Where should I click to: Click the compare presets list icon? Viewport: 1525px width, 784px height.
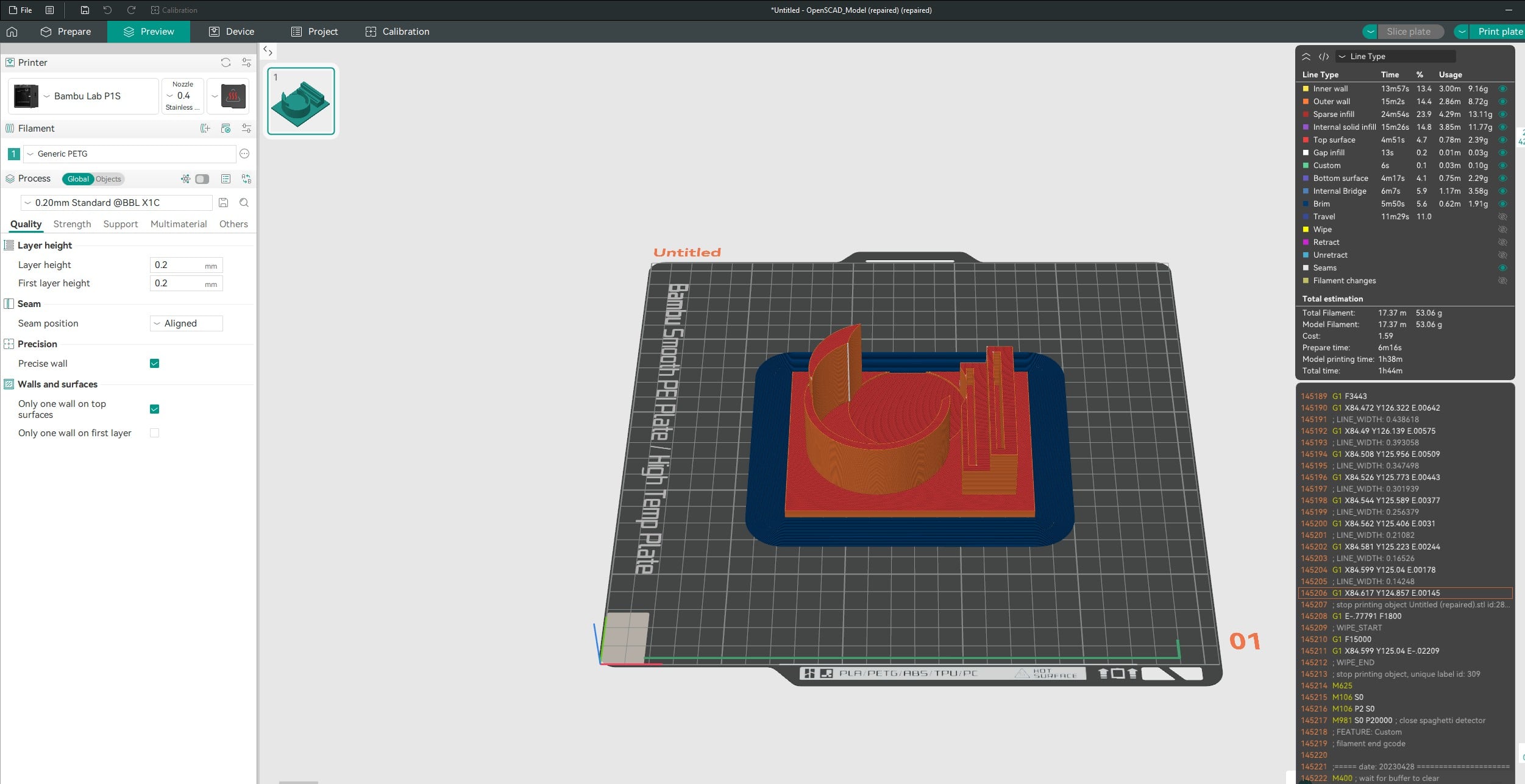[226, 178]
